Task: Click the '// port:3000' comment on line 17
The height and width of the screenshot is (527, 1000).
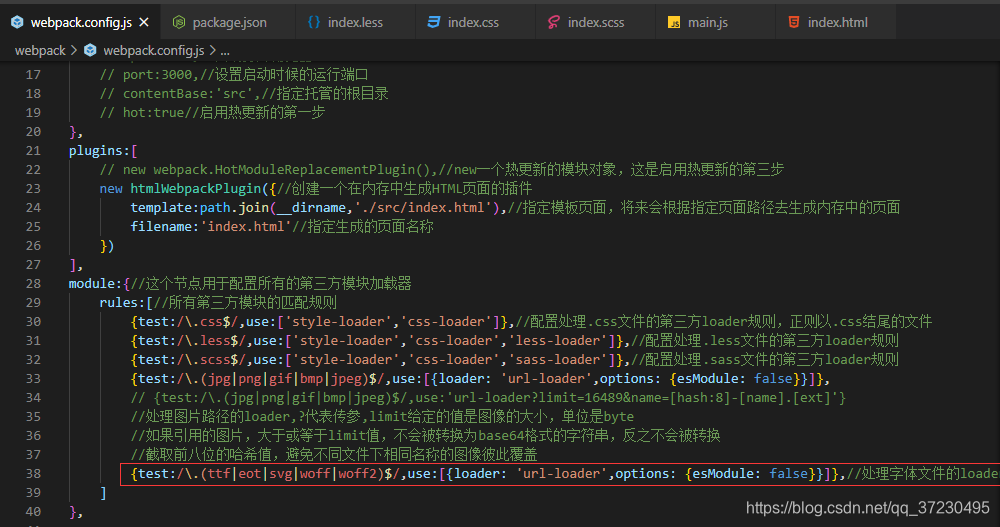Action: click(233, 74)
